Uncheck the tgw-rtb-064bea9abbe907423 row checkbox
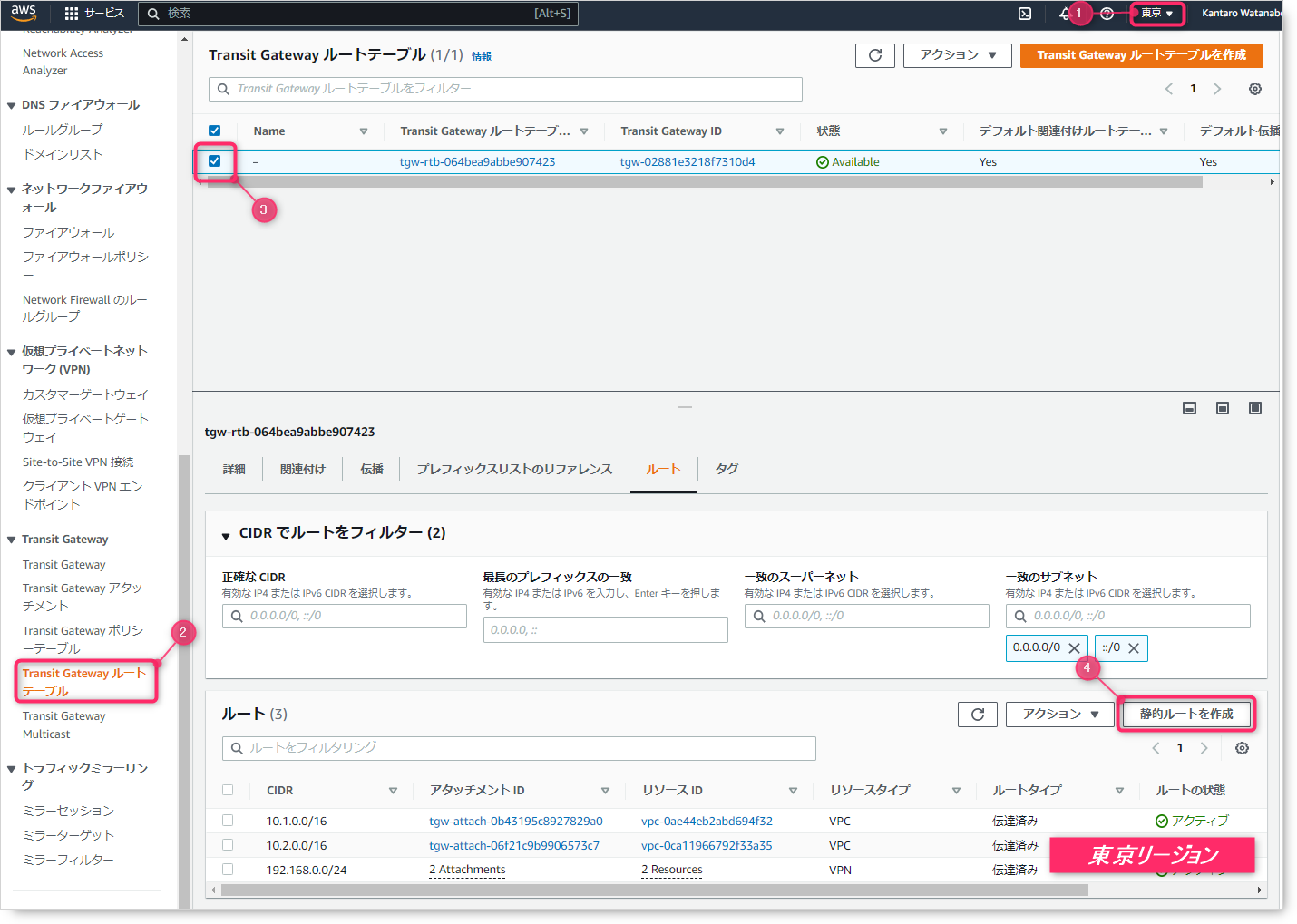The height and width of the screenshot is (924, 1297). pyautogui.click(x=215, y=161)
